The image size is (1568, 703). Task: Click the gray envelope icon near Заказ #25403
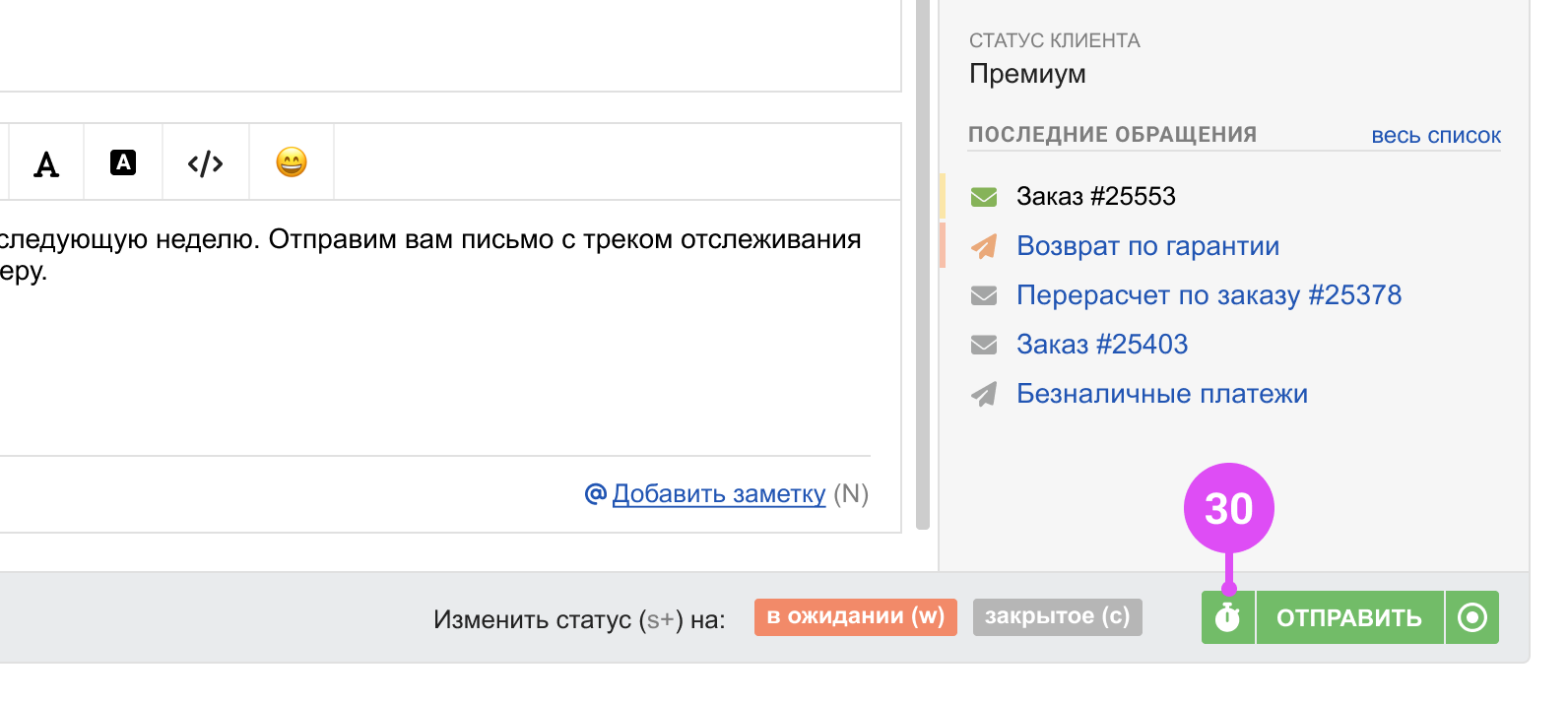click(984, 345)
